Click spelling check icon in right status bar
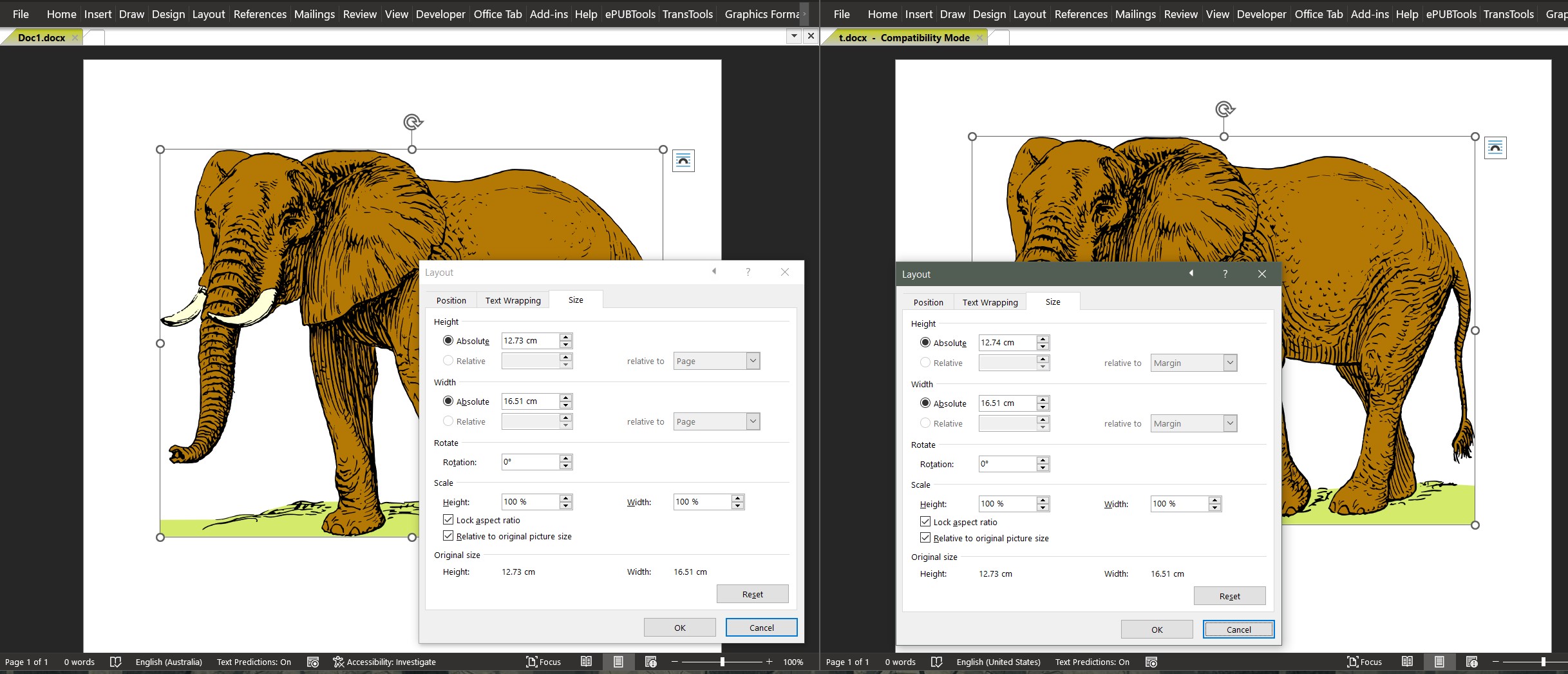The height and width of the screenshot is (674, 1568). pyautogui.click(x=936, y=662)
